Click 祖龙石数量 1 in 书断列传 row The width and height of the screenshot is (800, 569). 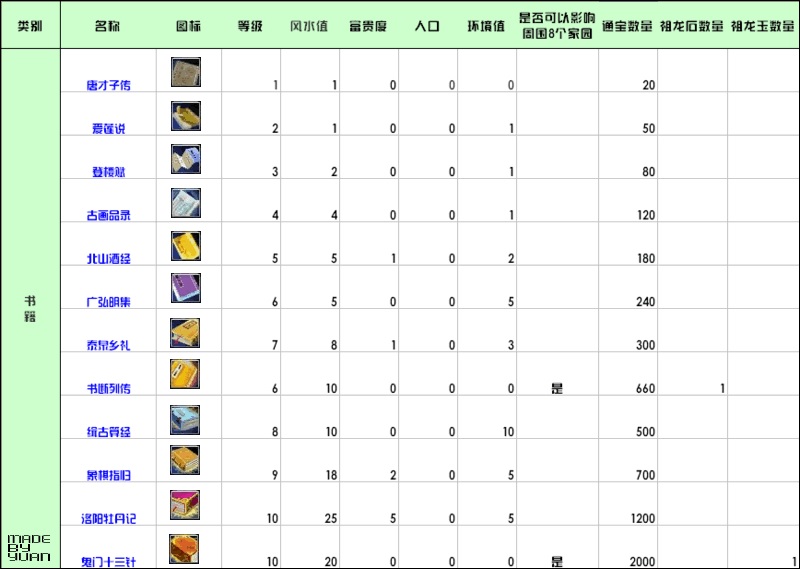click(722, 389)
